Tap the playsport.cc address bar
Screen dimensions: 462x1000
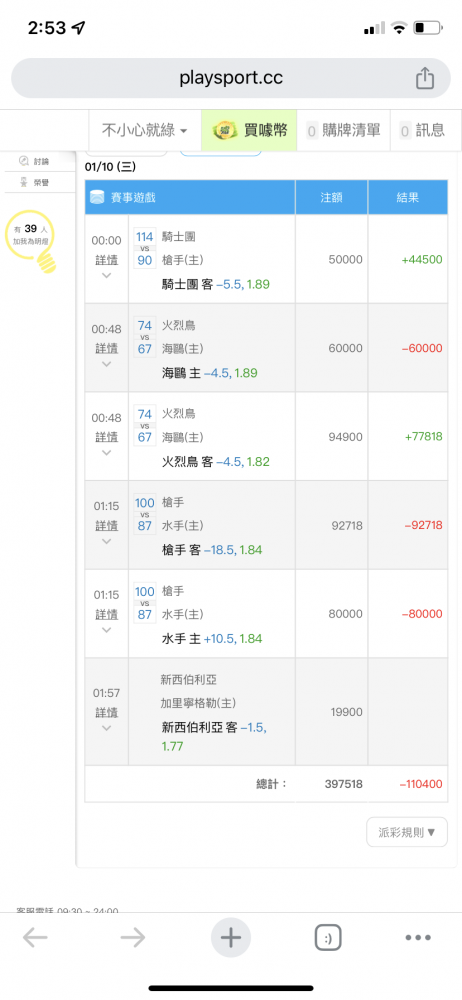click(230, 78)
